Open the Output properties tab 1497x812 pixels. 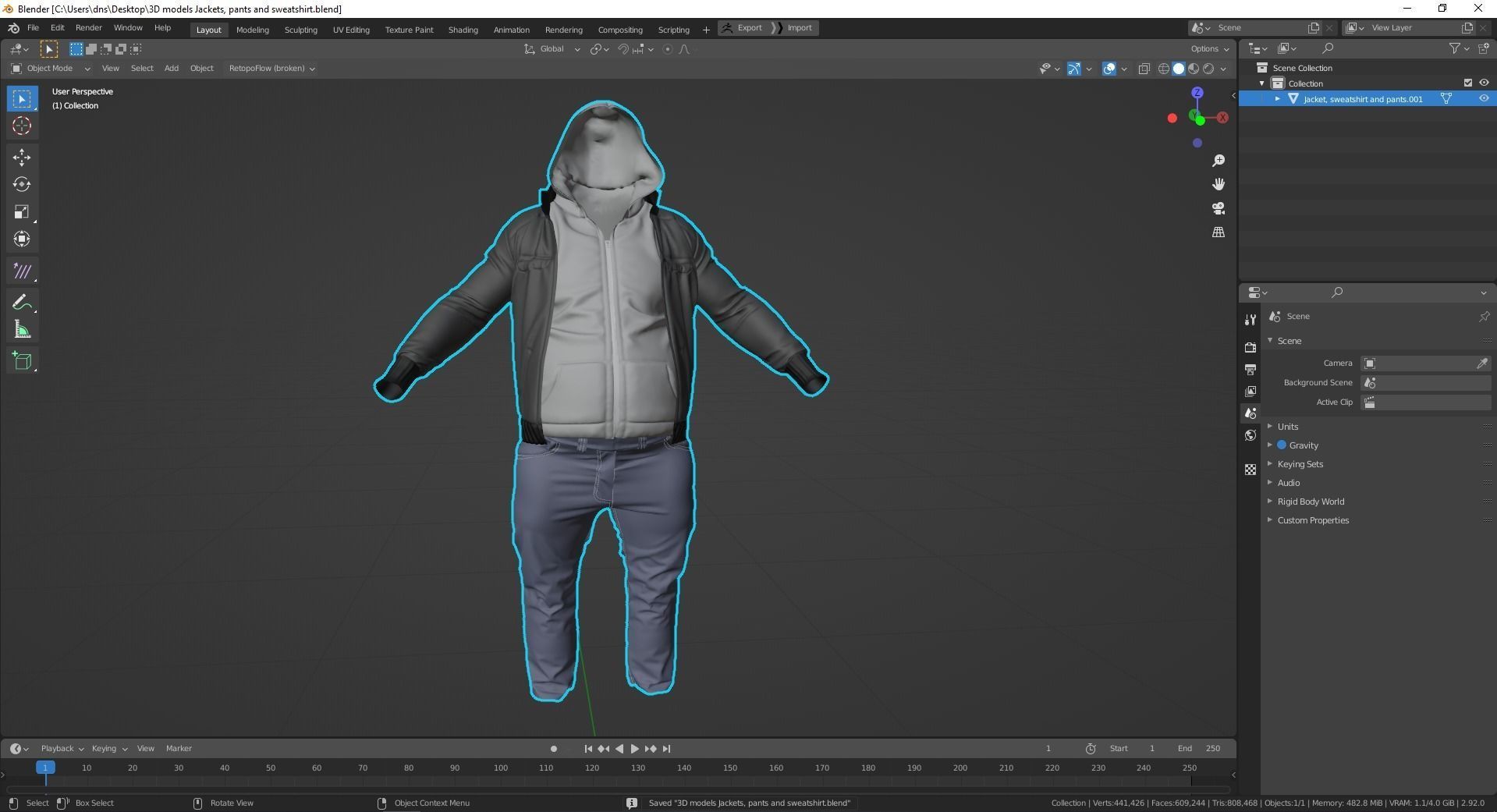[x=1250, y=369]
